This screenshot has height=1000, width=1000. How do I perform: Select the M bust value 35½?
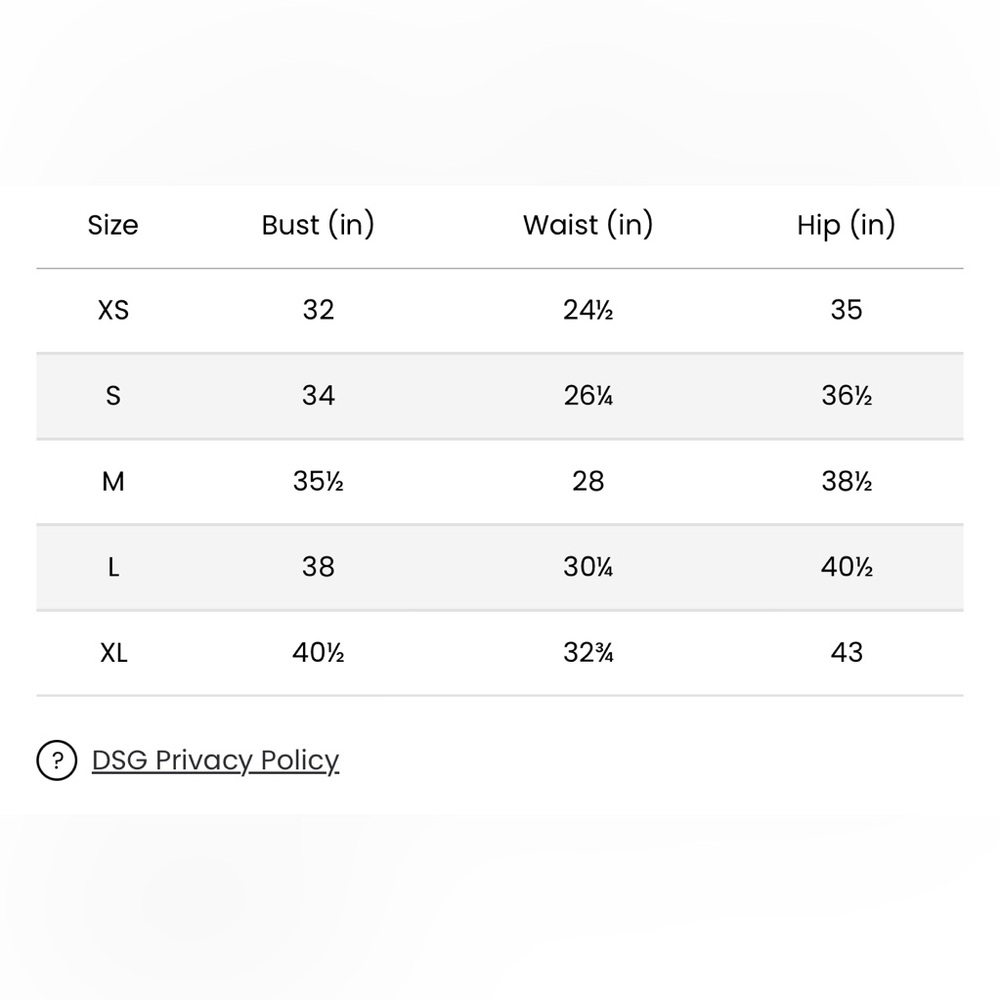coord(318,482)
